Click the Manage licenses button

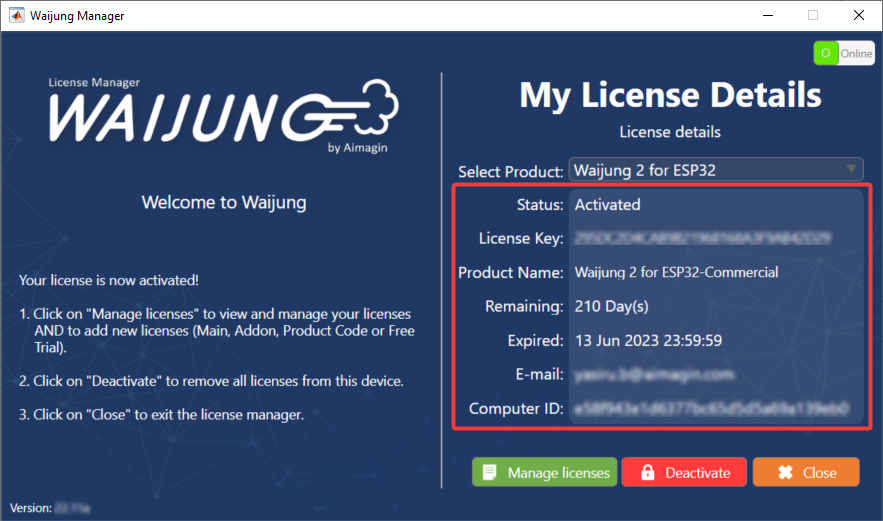tap(545, 472)
